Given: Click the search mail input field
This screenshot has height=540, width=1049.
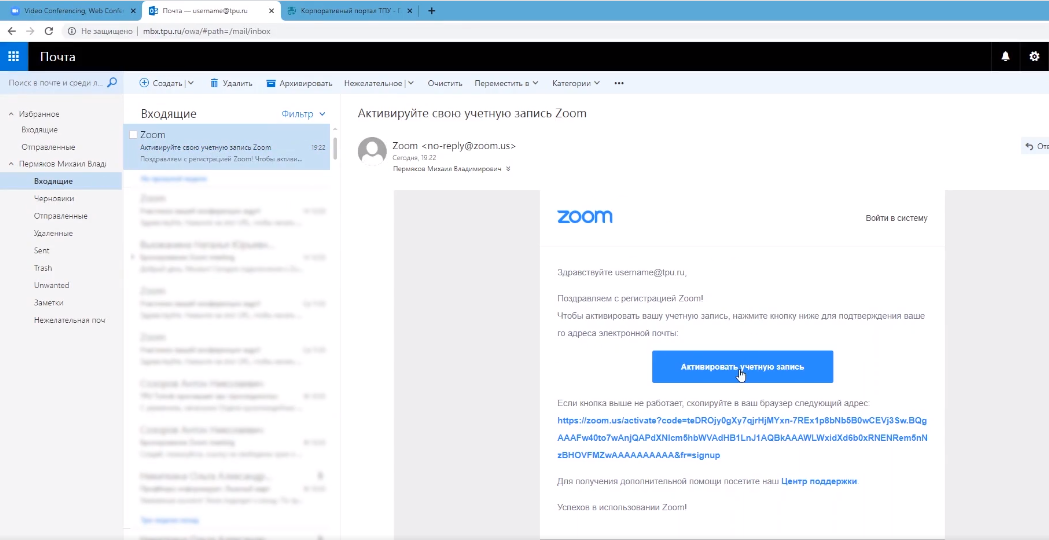Looking at the screenshot, I should (x=55, y=83).
